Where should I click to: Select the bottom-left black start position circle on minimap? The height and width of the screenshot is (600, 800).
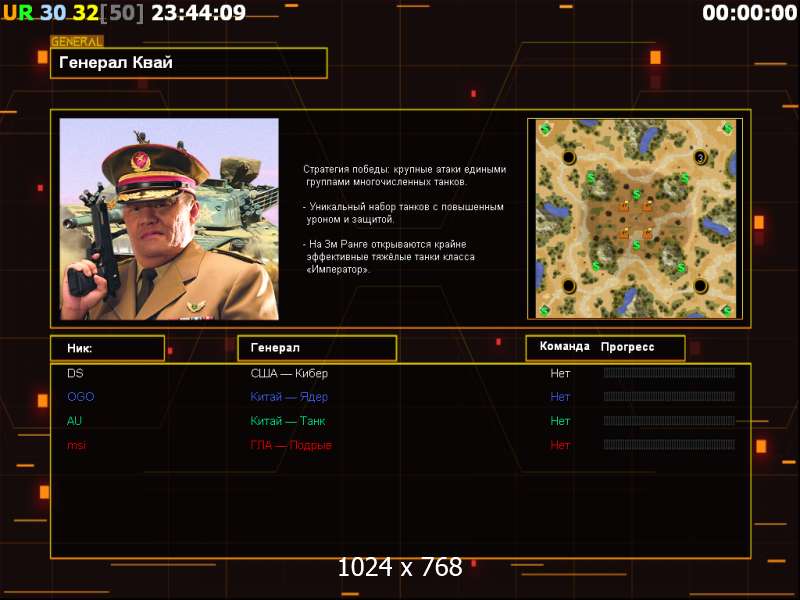pyautogui.click(x=569, y=285)
